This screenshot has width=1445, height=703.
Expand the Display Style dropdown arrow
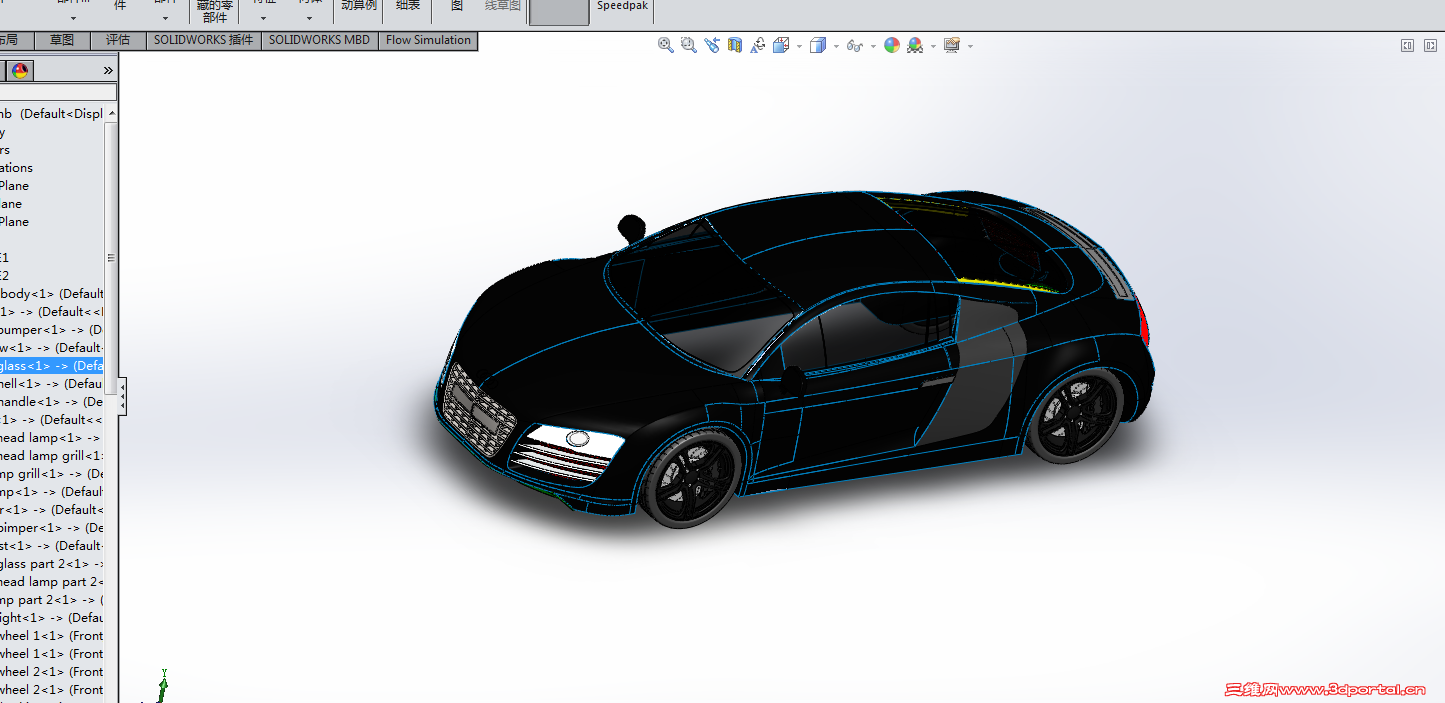coord(836,46)
